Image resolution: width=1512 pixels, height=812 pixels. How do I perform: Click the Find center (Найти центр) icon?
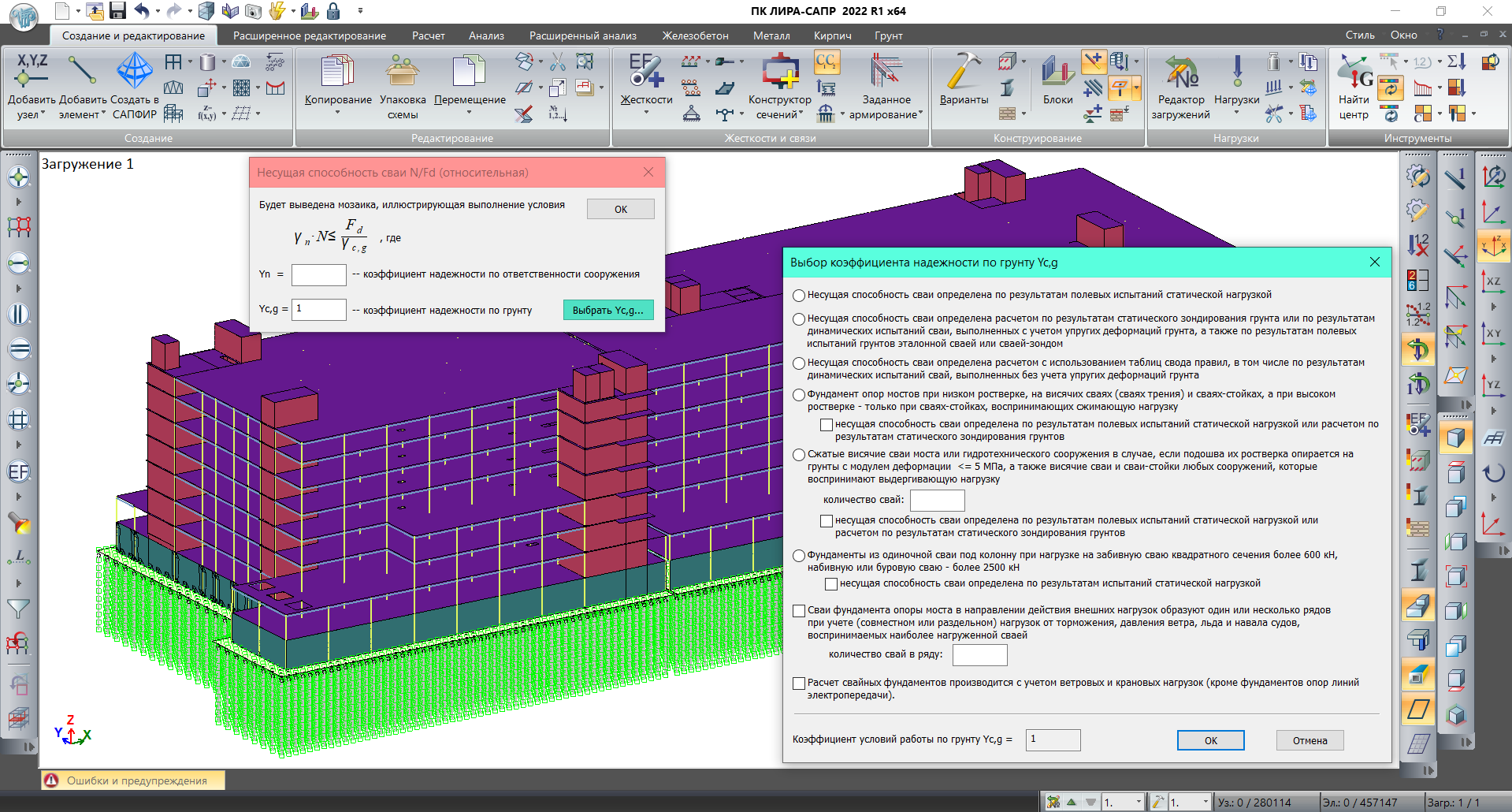point(1354,73)
